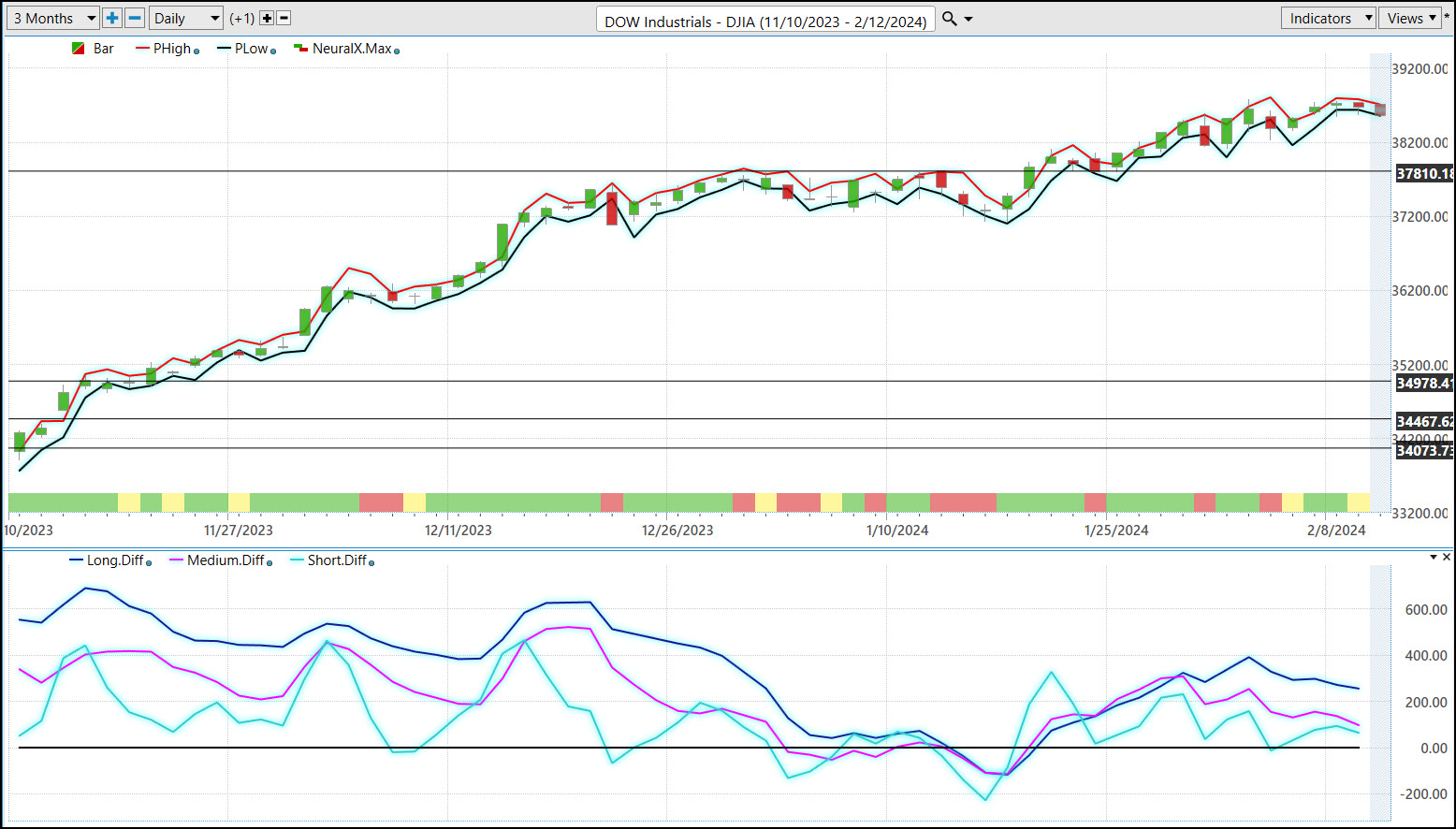The image size is (1456, 829).
Task: Click the 37810.18 price level tag
Action: 1424,174
